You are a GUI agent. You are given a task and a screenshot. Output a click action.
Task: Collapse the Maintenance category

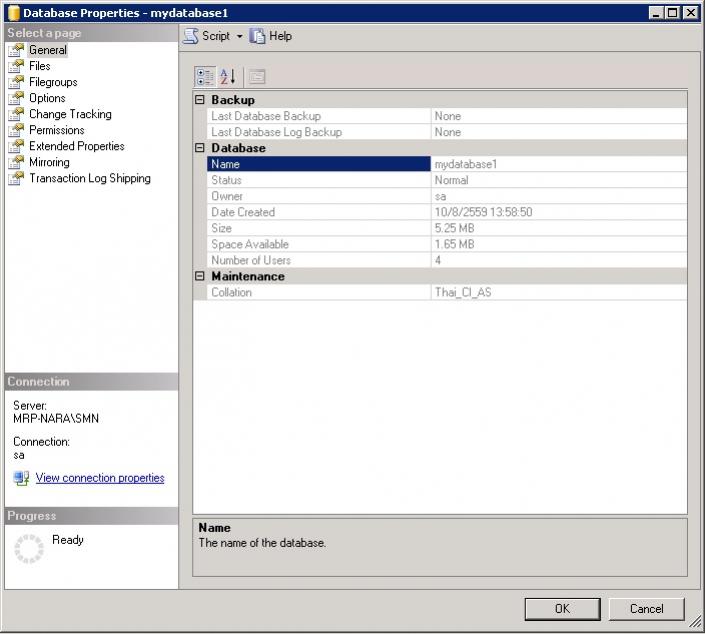tap(200, 276)
